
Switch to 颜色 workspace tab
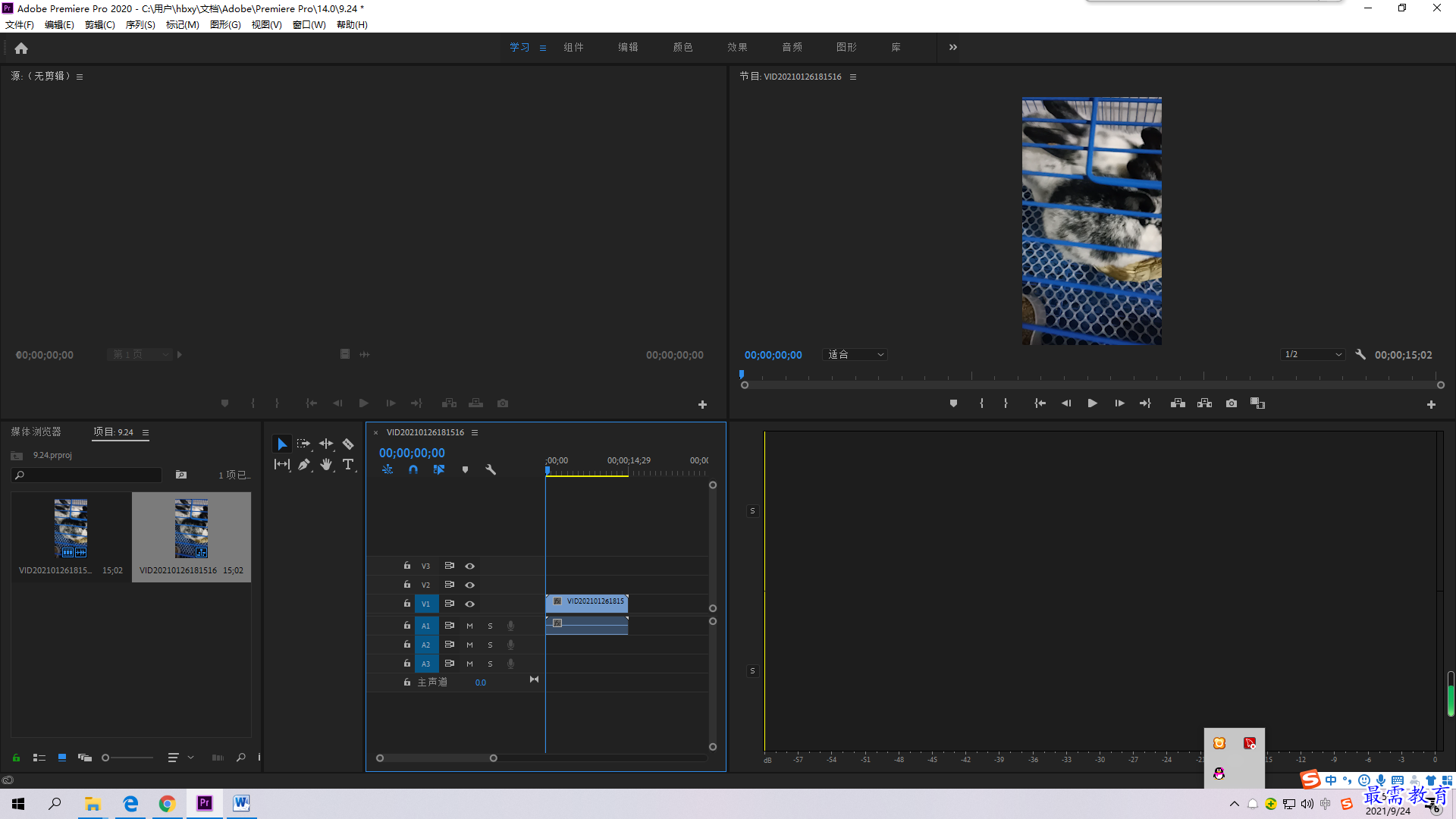[x=682, y=47]
